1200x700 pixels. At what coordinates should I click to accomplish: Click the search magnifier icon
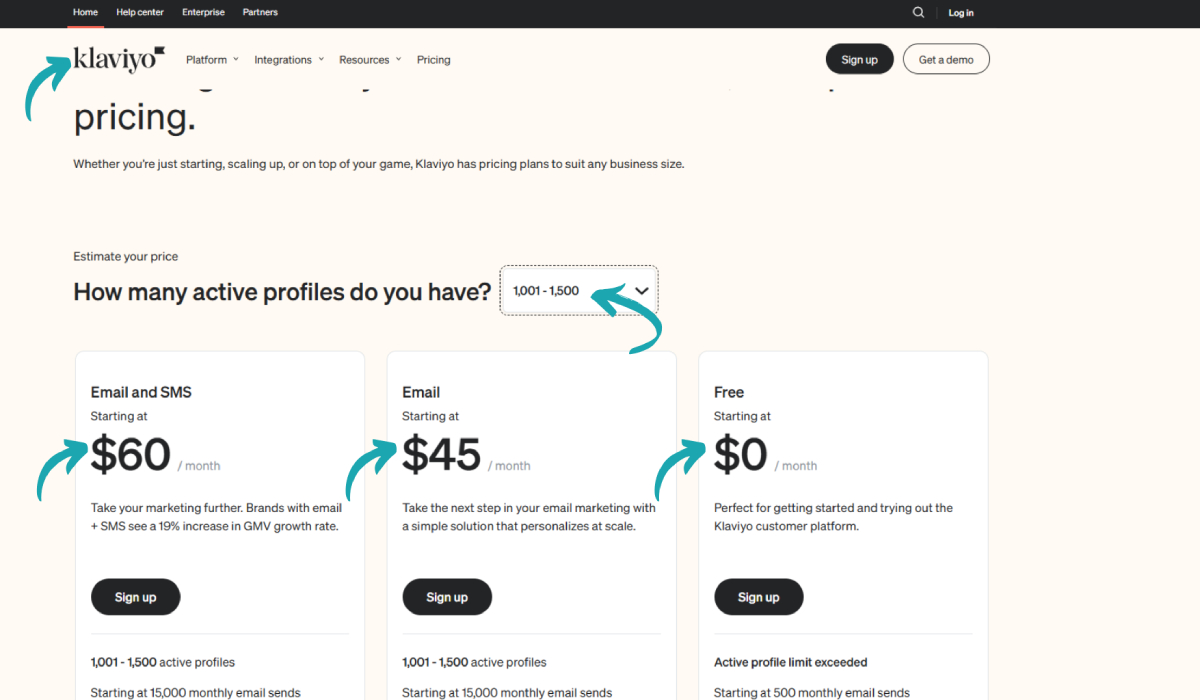(x=918, y=12)
